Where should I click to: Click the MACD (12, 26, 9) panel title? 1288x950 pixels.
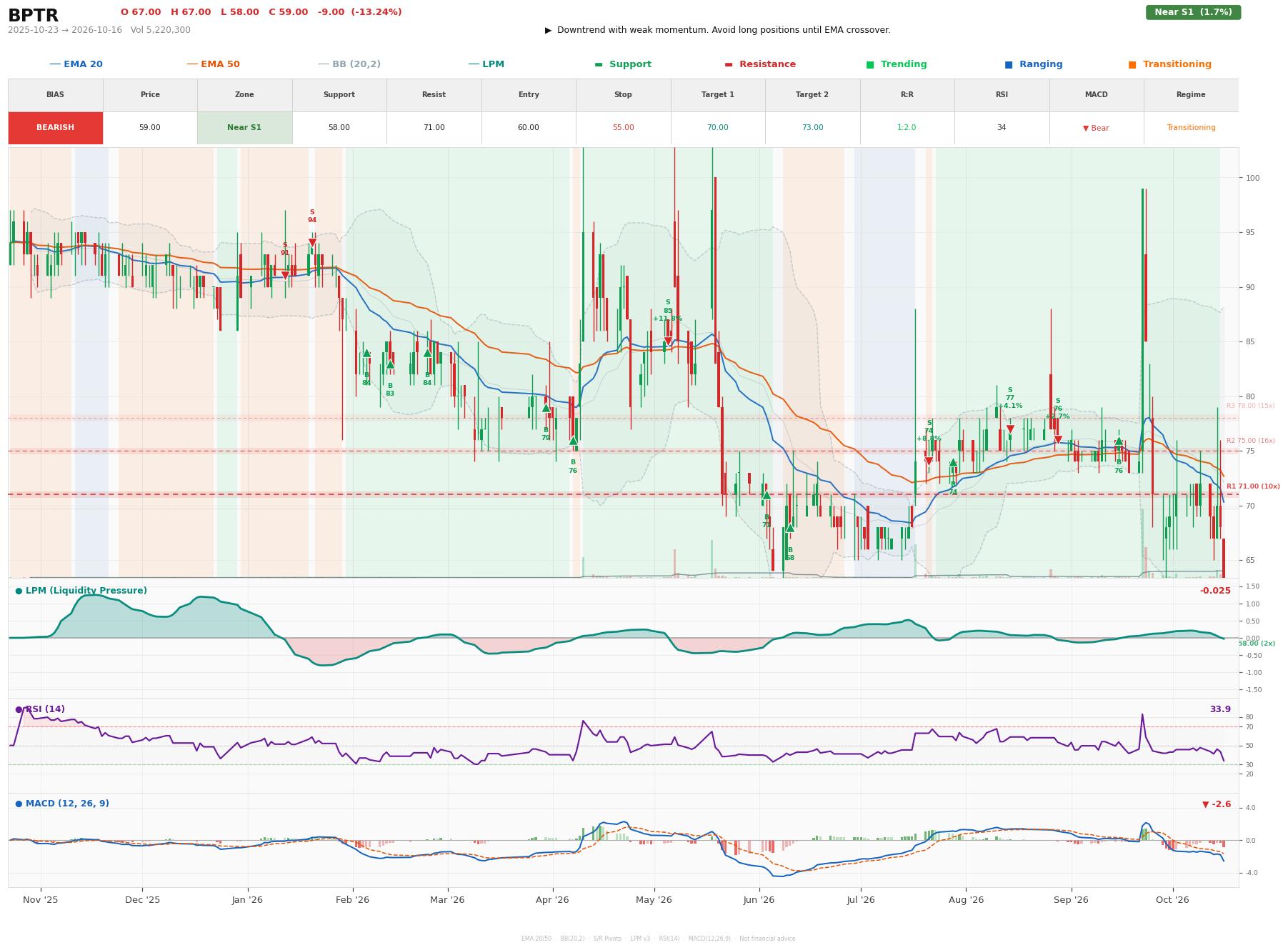(67, 804)
